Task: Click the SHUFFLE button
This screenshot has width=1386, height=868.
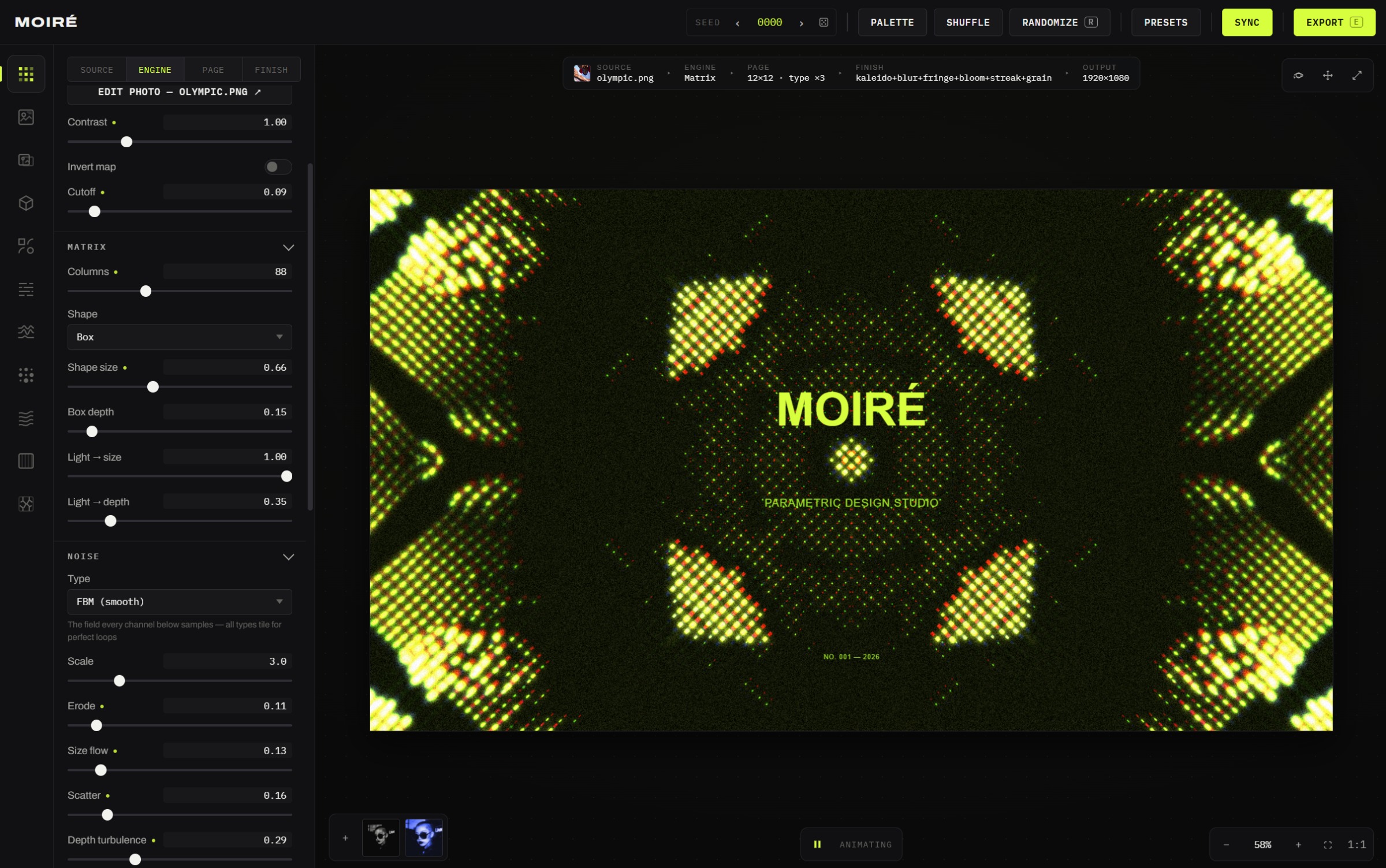Action: pos(968,23)
